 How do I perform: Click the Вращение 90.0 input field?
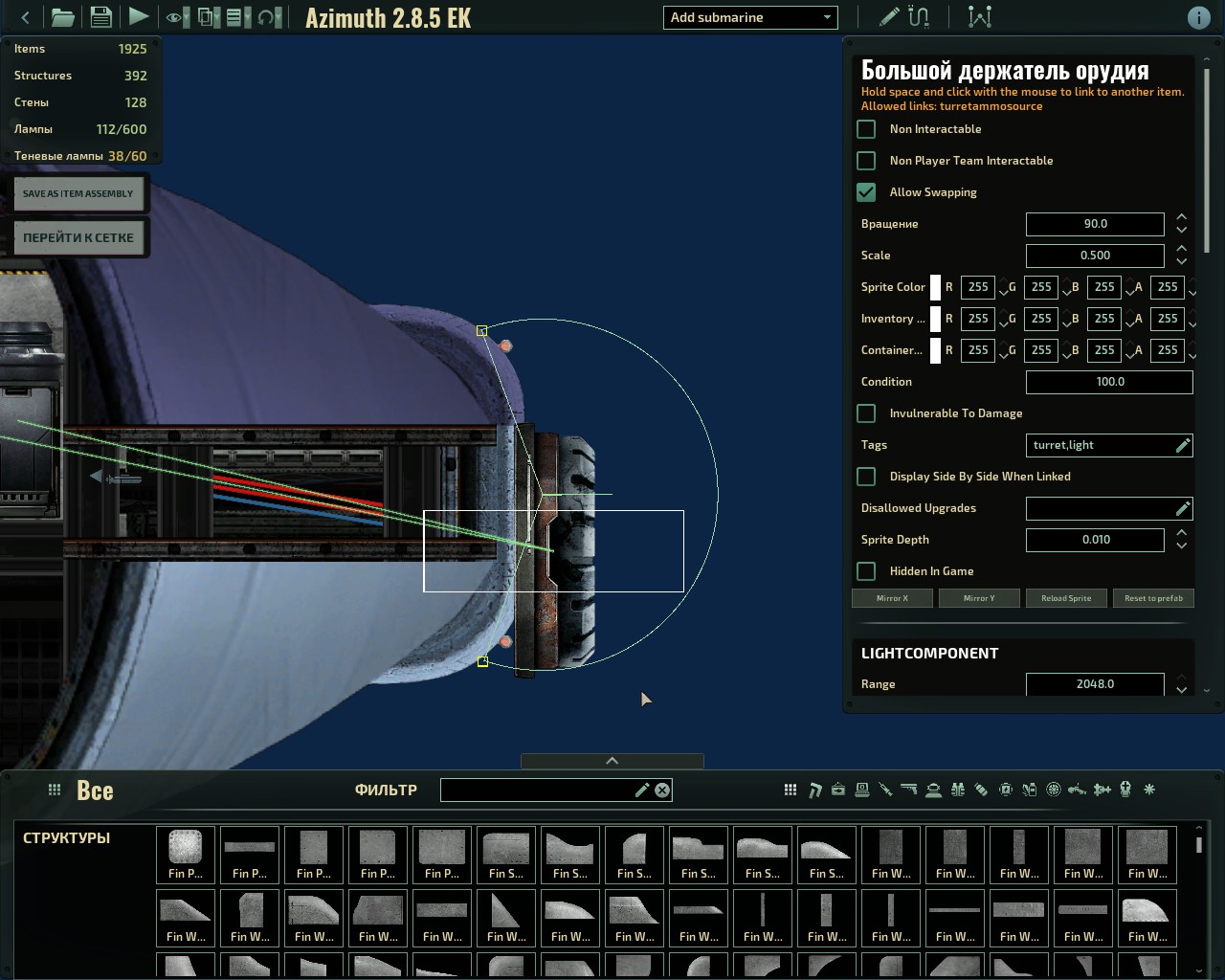(x=1095, y=223)
